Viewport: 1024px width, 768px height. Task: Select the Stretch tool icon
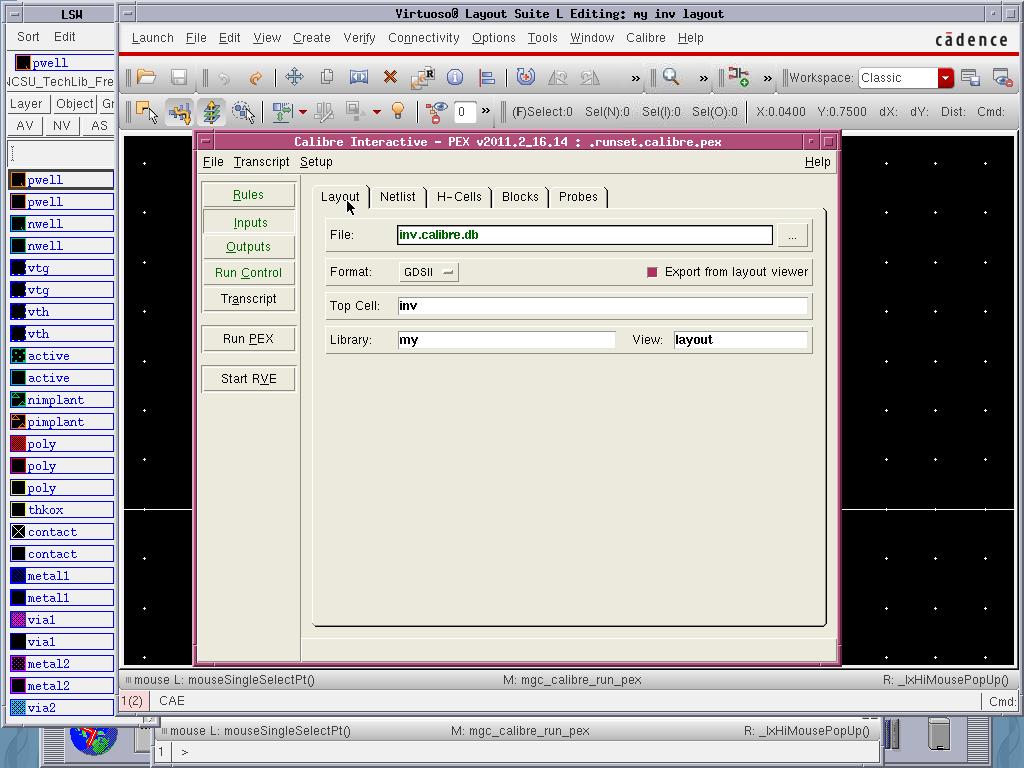coord(359,77)
